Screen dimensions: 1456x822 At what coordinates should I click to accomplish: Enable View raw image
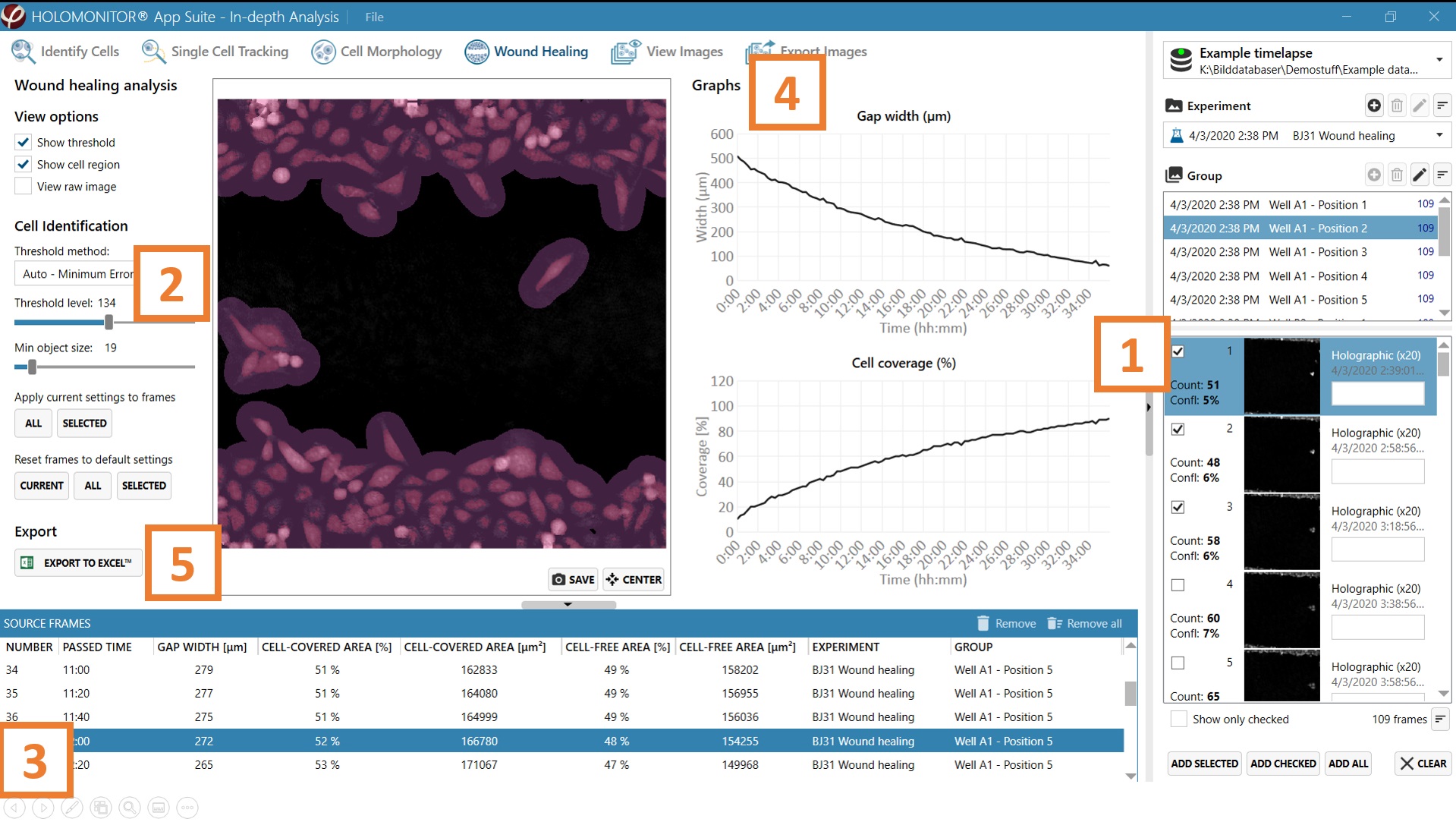[x=23, y=186]
